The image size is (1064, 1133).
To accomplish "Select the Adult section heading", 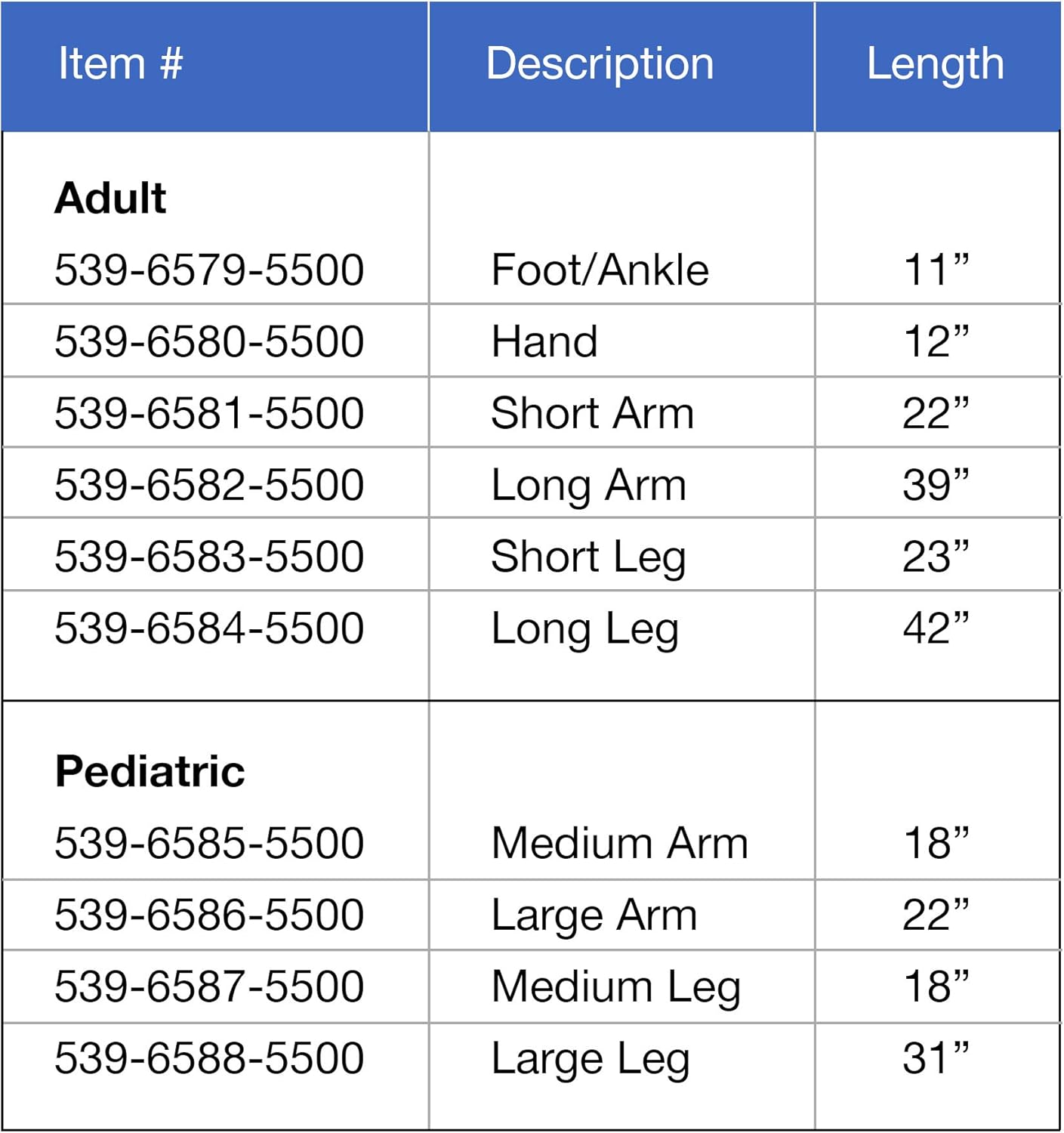I will [x=110, y=199].
